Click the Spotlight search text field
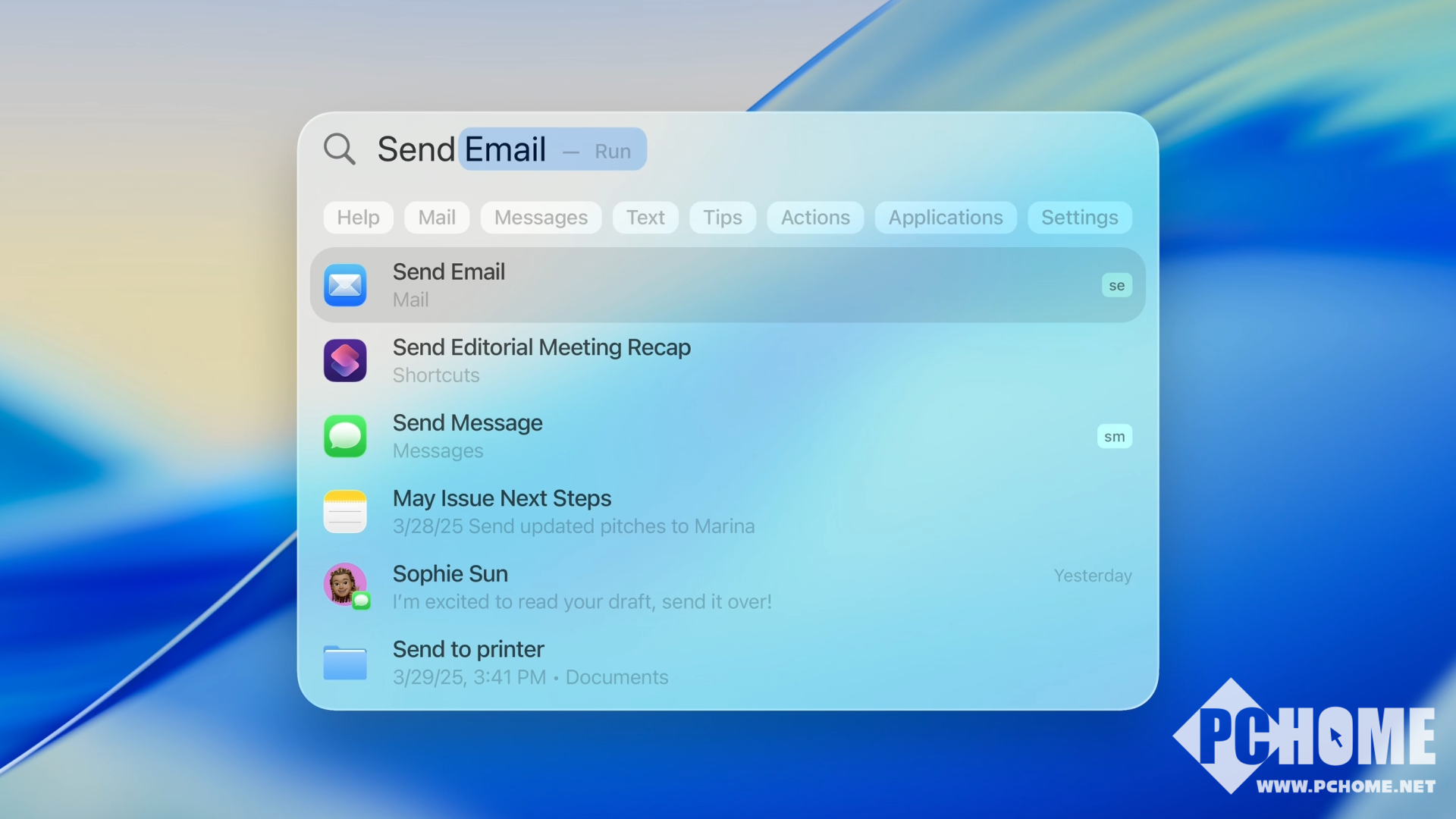Viewport: 1456px width, 819px height. (x=728, y=149)
